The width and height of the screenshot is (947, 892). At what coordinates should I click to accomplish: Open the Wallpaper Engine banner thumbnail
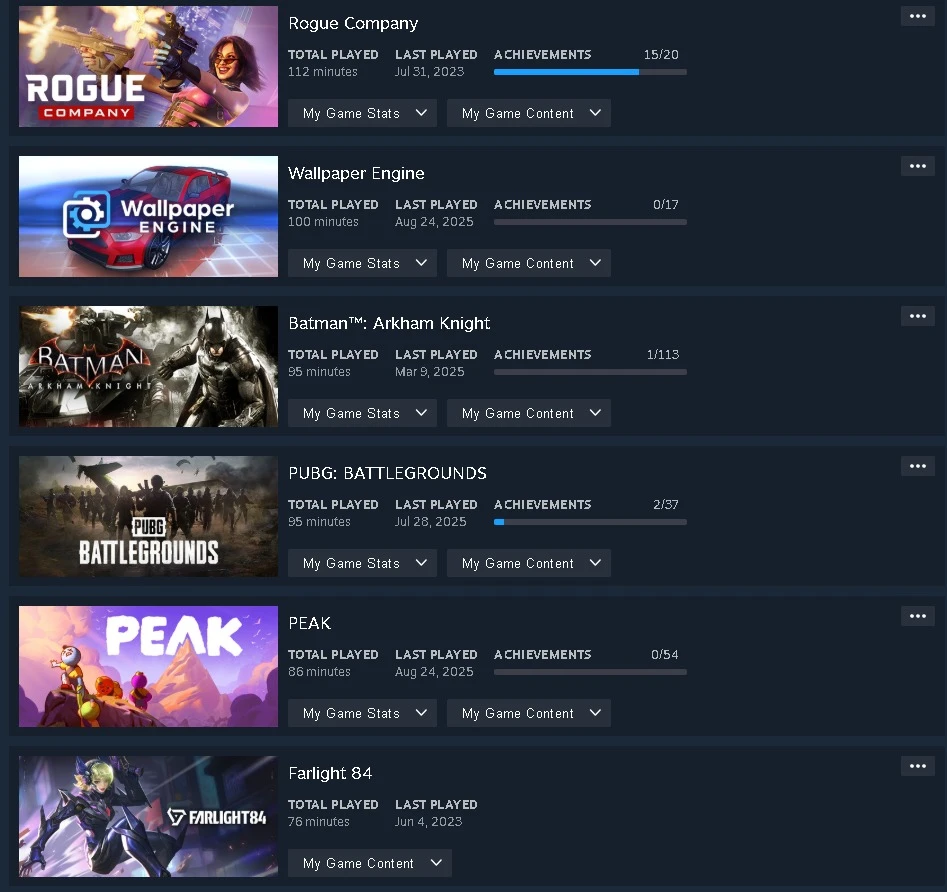pos(149,217)
